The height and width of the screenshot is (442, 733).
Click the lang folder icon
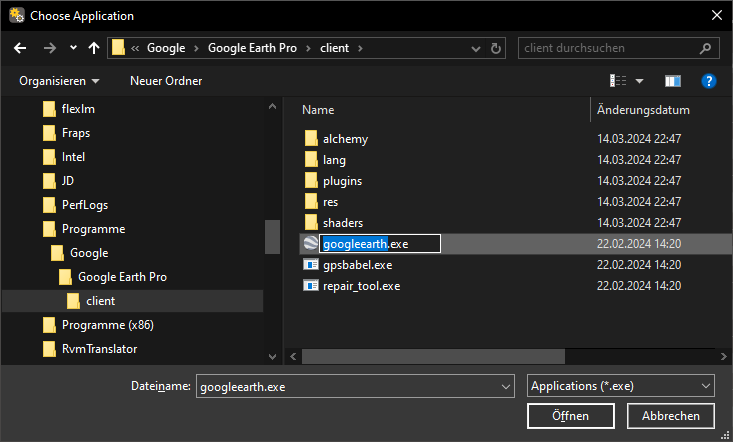tap(311, 160)
